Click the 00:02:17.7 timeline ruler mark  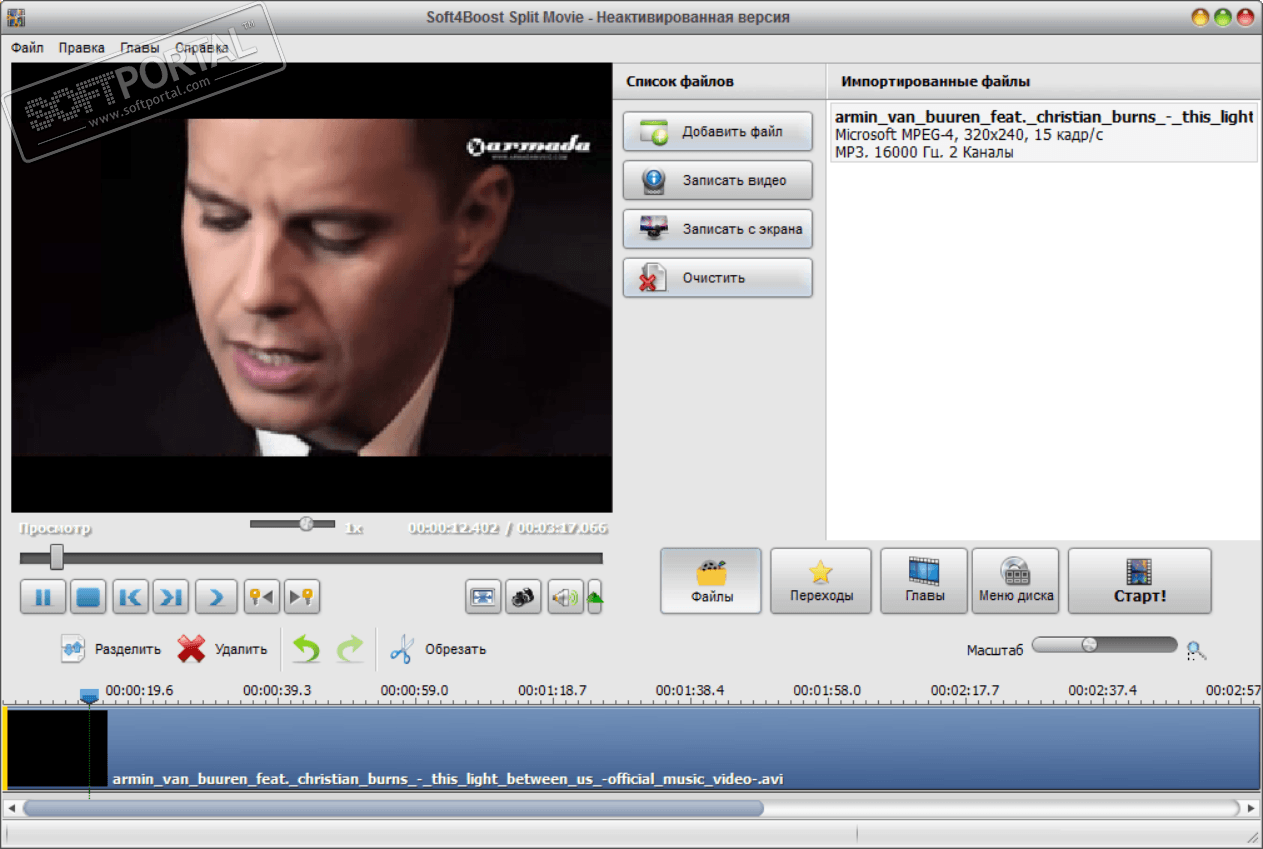[x=965, y=690]
